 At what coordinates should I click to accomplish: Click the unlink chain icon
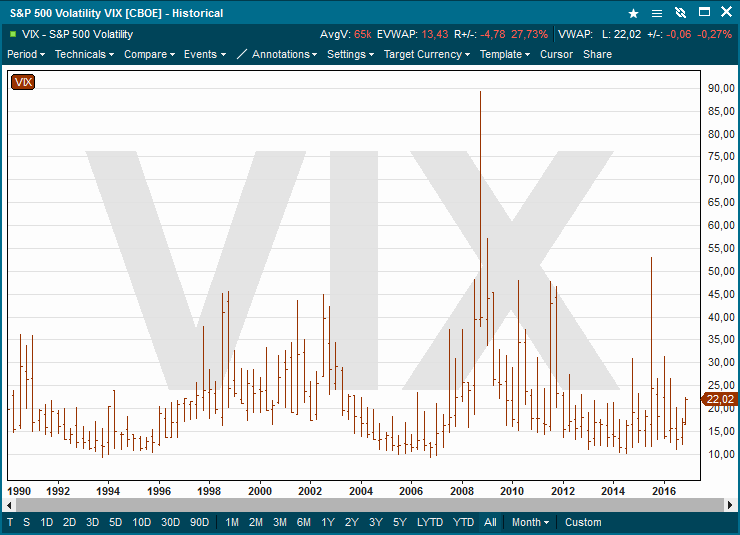pos(680,13)
